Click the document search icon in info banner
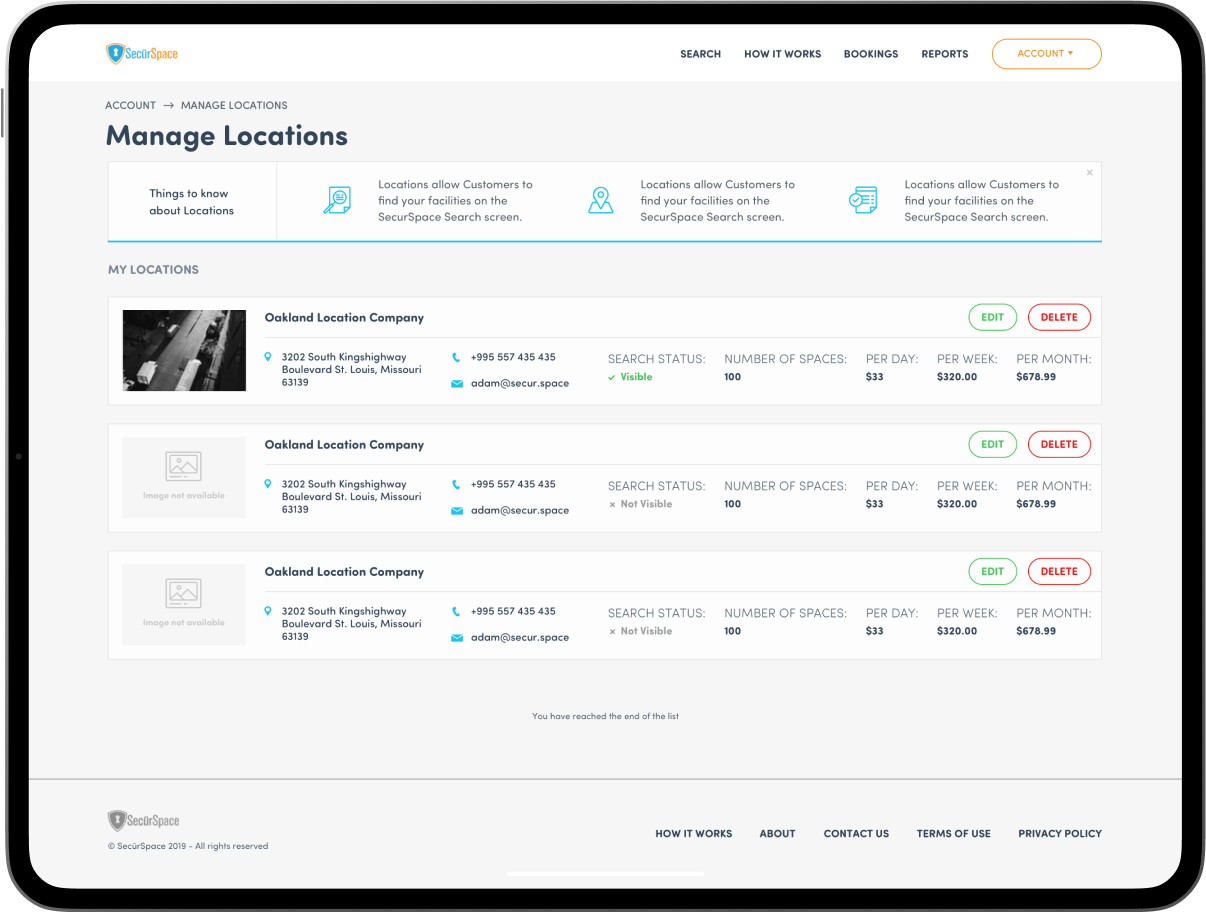 [337, 200]
